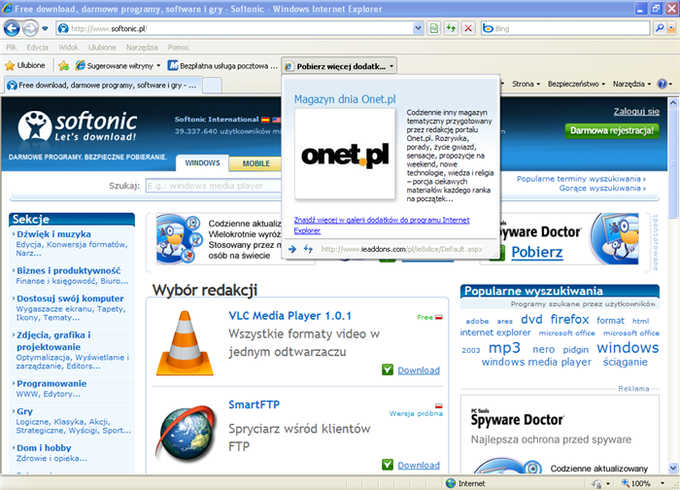Open Sugerowane witryny dropdown
Screen dimensions: 680x490
(x=118, y=65)
